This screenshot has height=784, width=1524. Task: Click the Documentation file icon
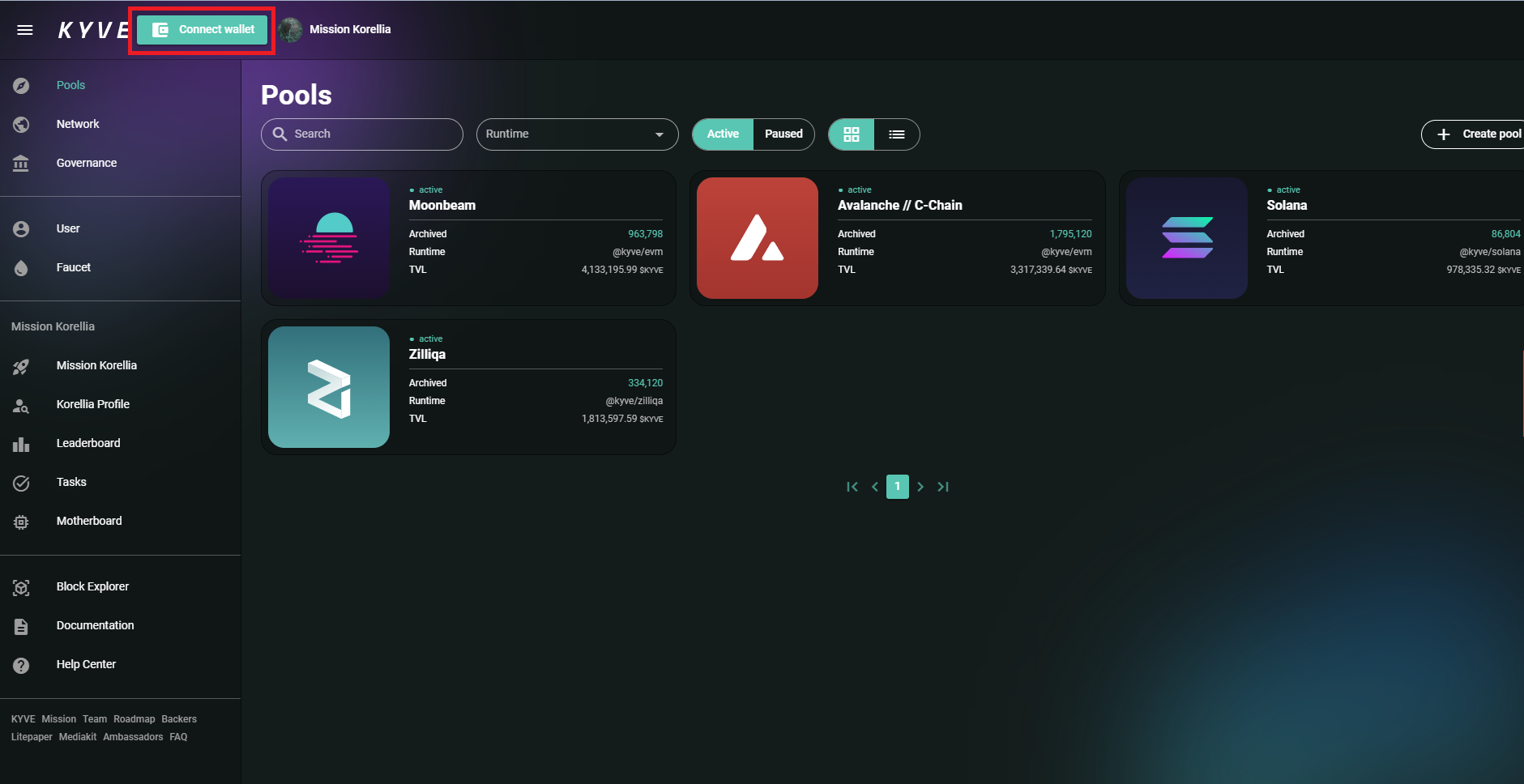[21, 626]
